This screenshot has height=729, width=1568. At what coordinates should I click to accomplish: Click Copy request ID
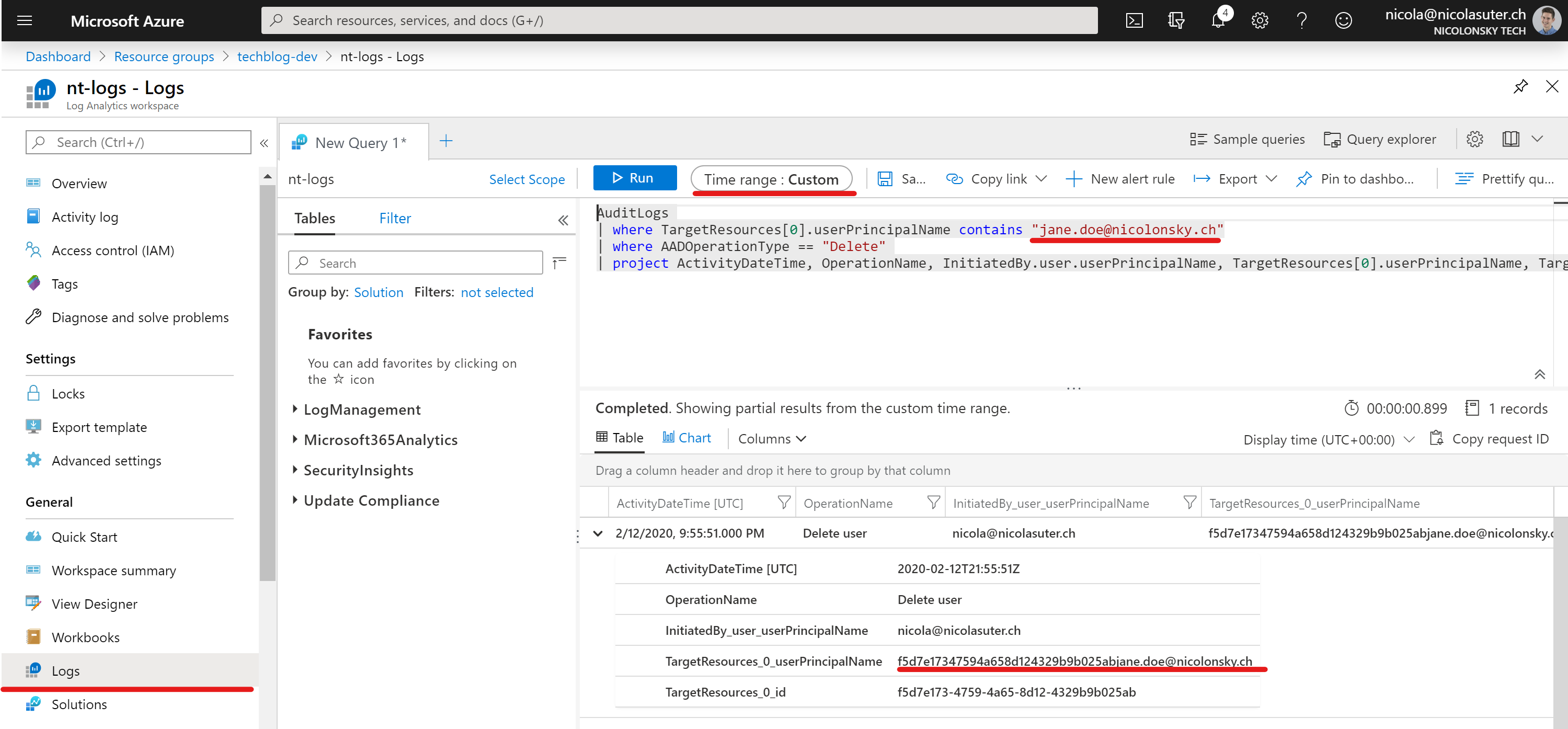pyautogui.click(x=1489, y=438)
